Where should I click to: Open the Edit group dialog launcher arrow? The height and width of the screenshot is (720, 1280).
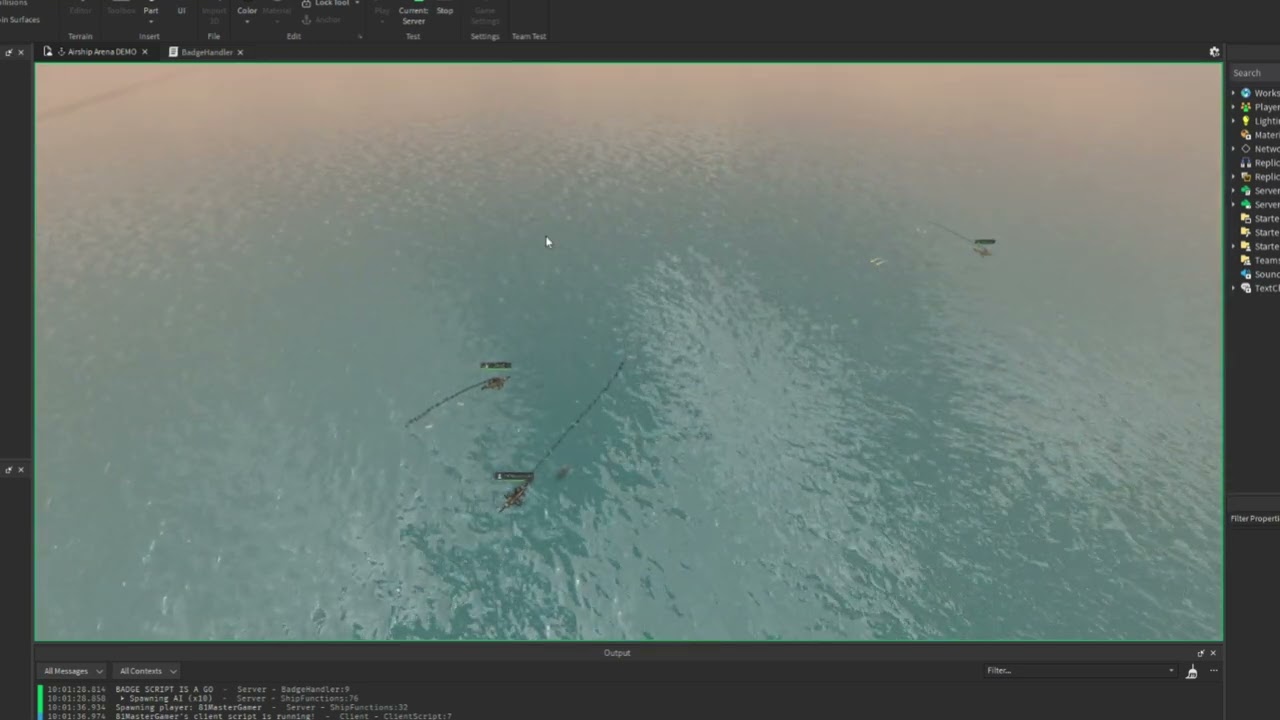(x=359, y=37)
